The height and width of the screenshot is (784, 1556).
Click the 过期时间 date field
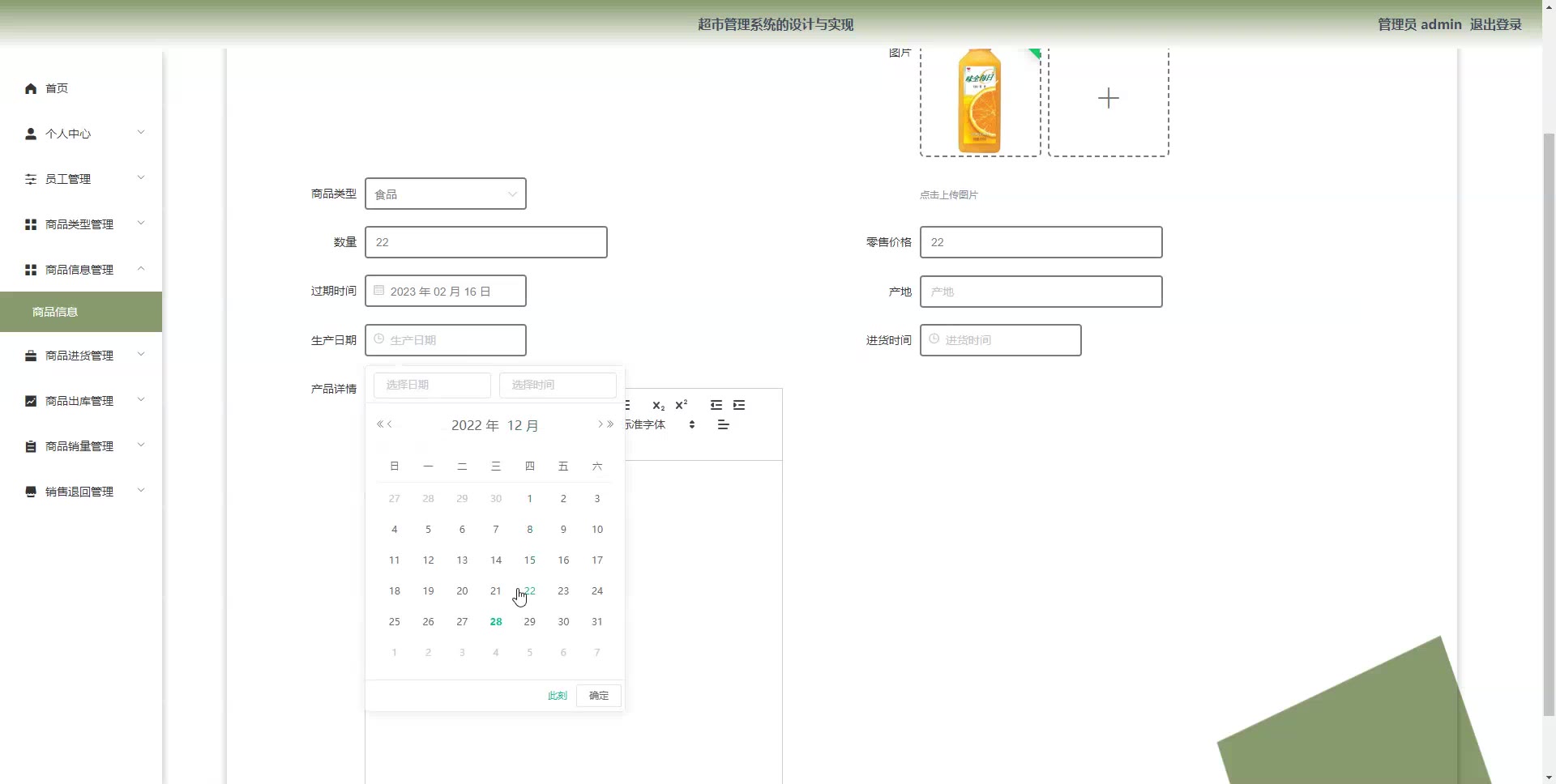coord(446,291)
